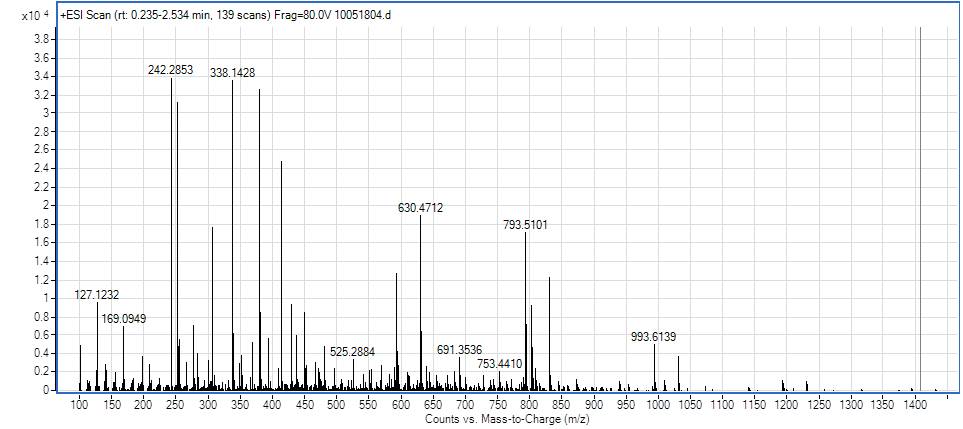Click the 500 tick on m/z axis
This screenshot has width=963, height=429.
tap(337, 404)
